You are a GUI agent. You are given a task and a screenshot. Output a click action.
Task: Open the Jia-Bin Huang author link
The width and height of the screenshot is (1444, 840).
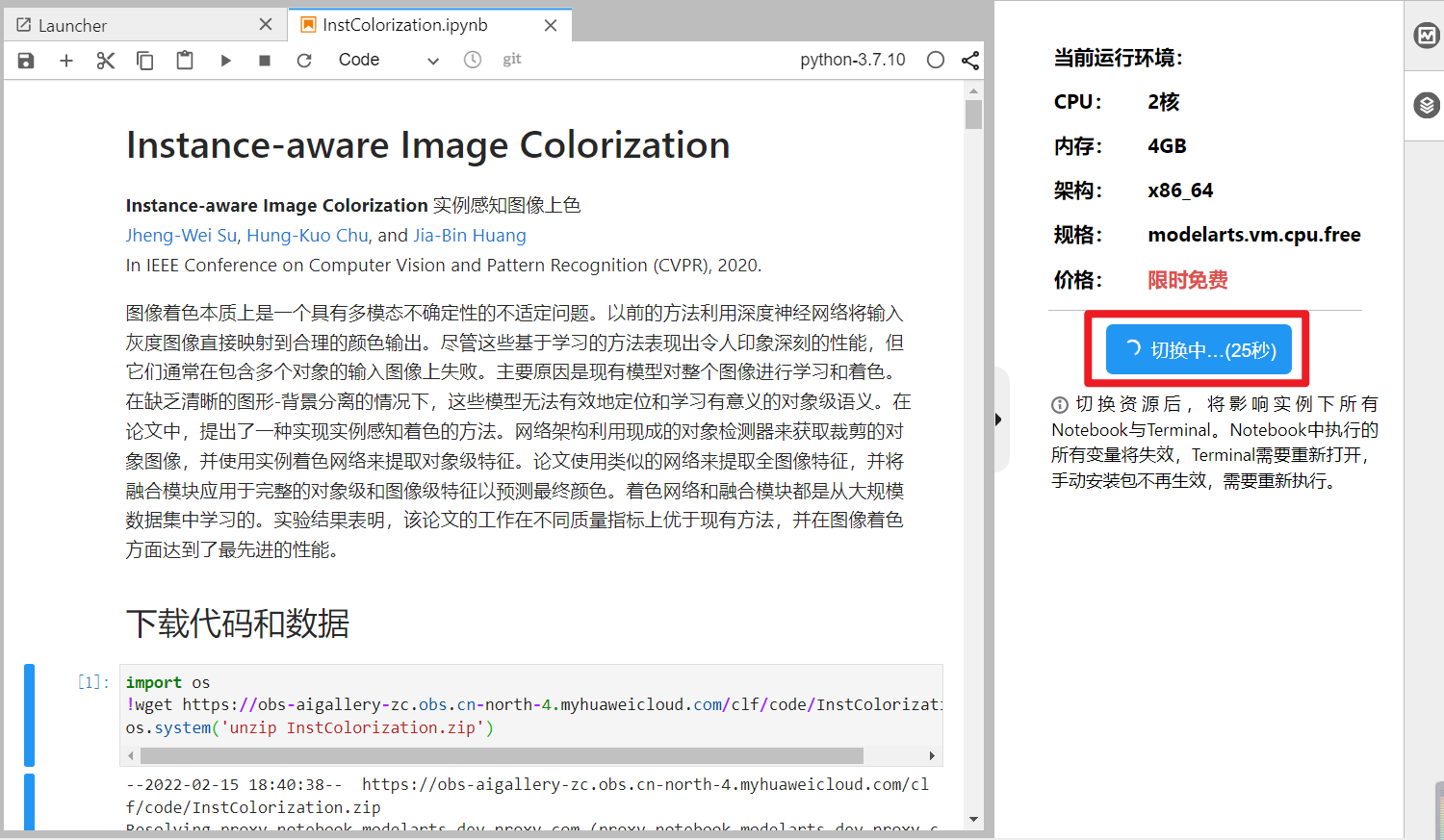pos(470,236)
